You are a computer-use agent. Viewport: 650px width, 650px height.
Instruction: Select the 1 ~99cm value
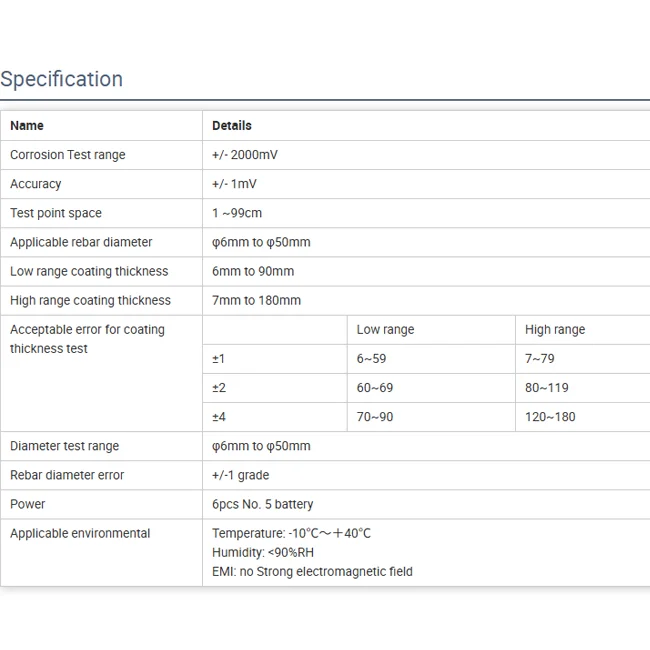click(237, 213)
